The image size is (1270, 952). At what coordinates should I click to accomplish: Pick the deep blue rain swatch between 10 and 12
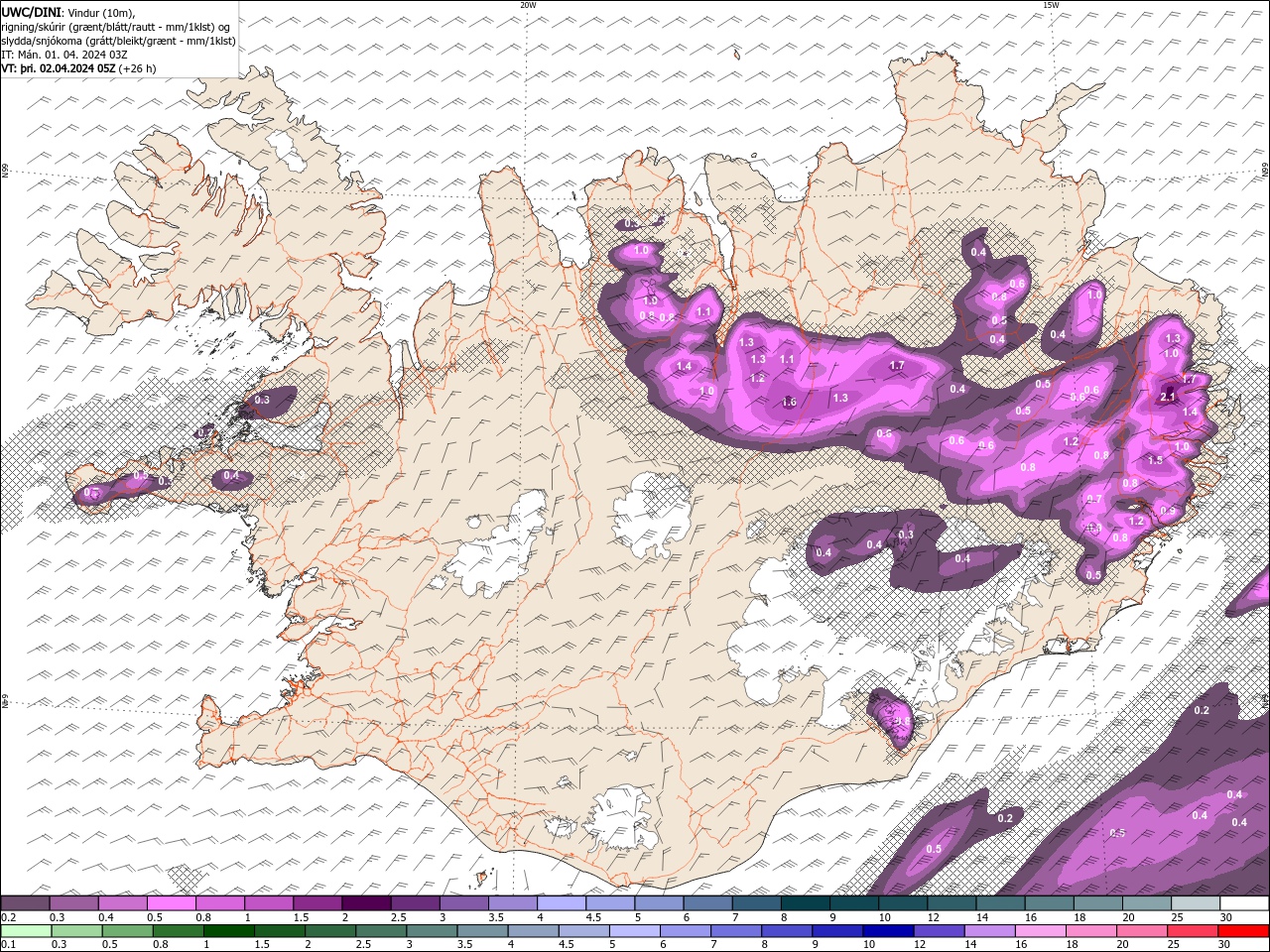(x=889, y=930)
